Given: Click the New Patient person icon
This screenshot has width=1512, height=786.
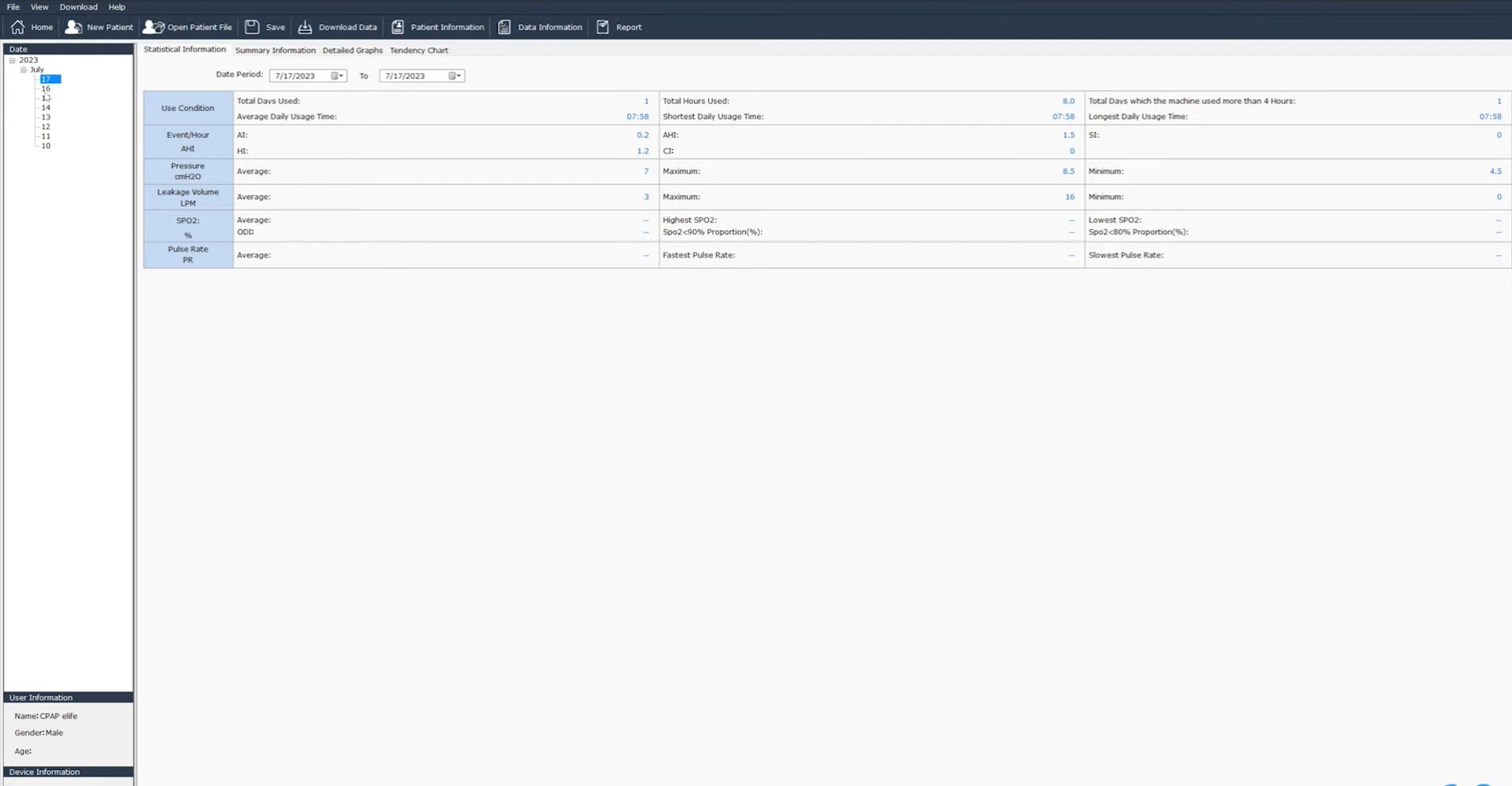Looking at the screenshot, I should [x=73, y=27].
